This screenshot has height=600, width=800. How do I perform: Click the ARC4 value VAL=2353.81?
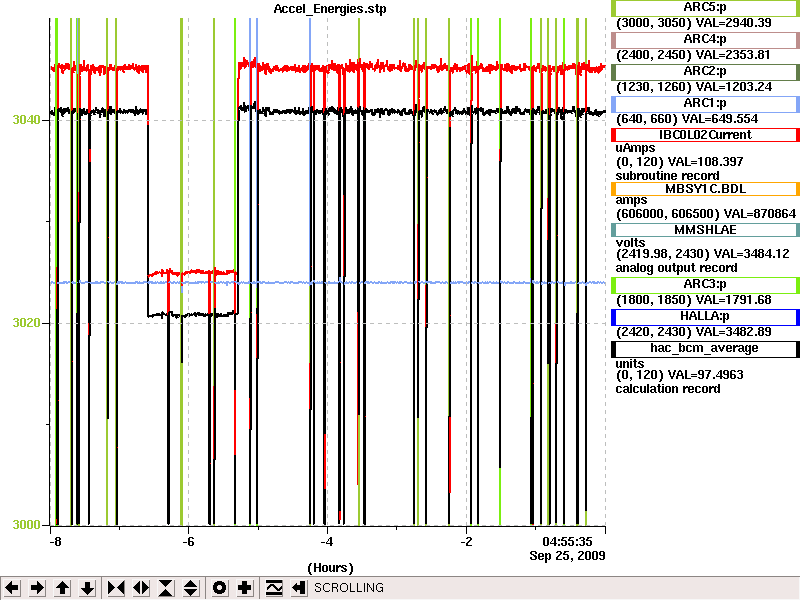coord(733,55)
